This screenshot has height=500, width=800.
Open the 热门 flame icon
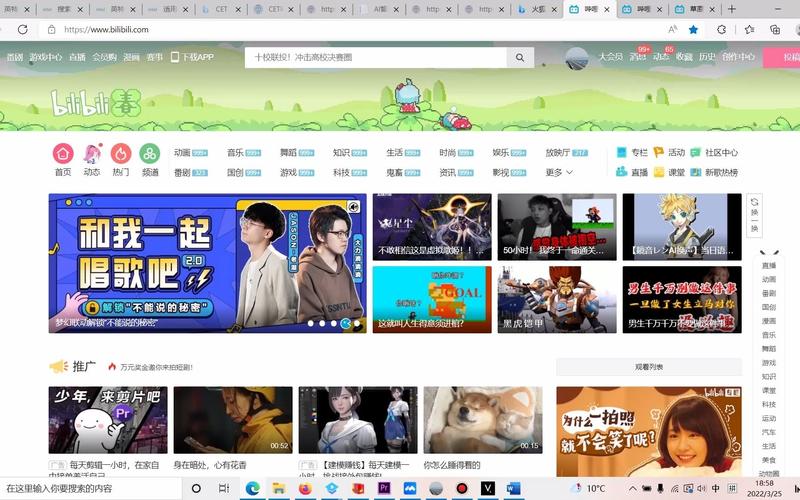tap(120, 153)
